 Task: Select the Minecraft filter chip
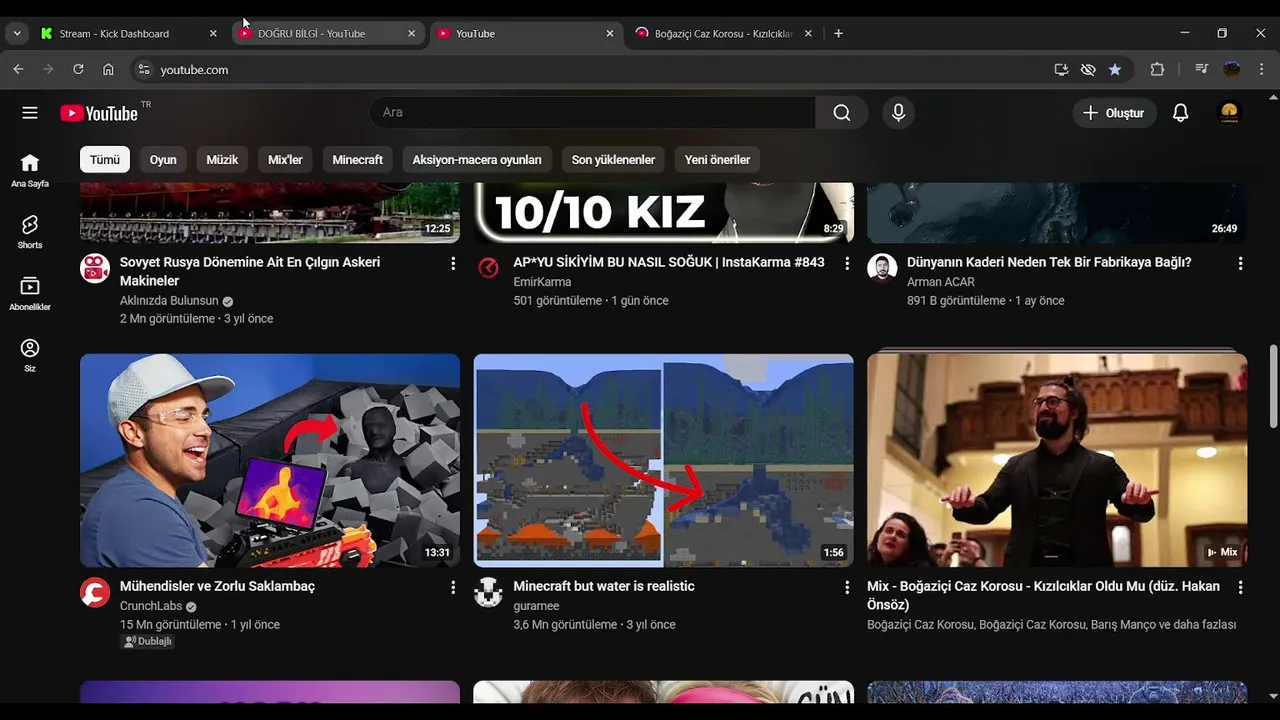357,160
